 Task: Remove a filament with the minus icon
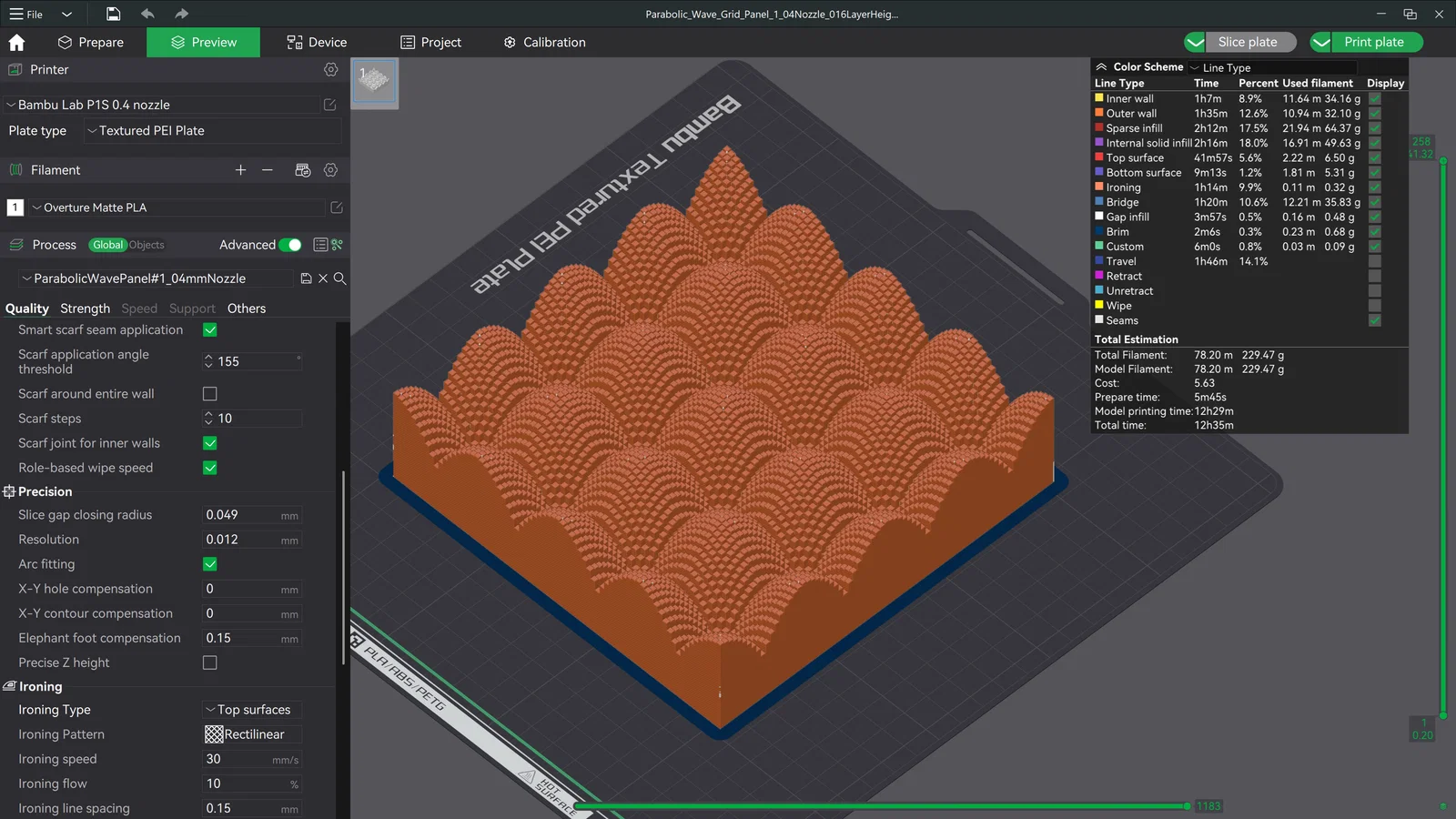coord(267,170)
